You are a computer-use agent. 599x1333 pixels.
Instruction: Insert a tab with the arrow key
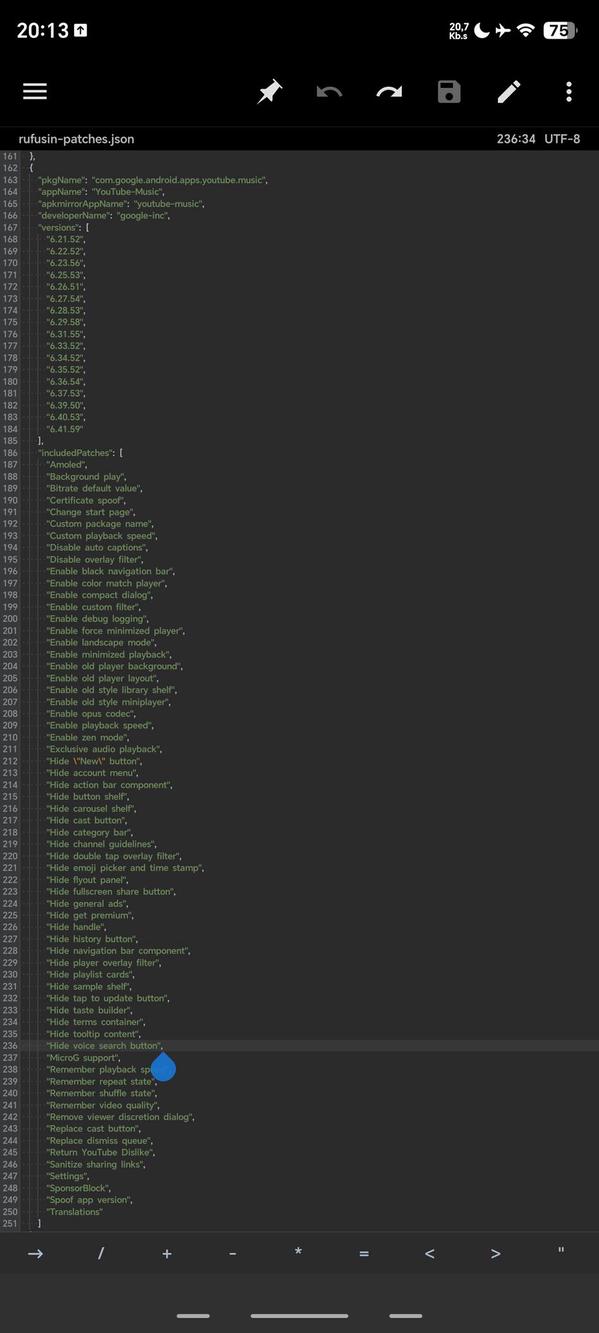pos(36,1252)
